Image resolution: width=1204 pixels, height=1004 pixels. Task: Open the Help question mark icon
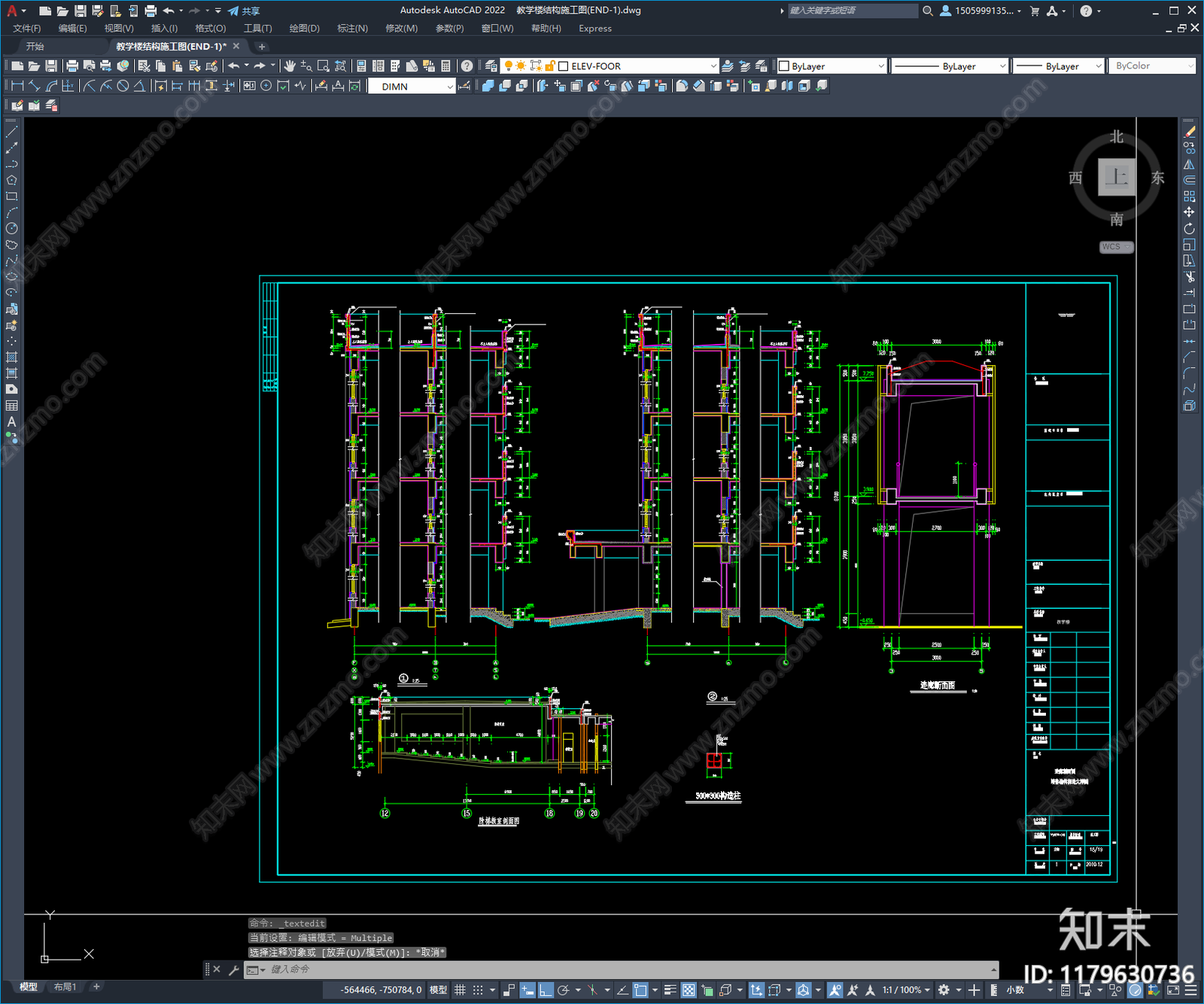tap(467, 66)
